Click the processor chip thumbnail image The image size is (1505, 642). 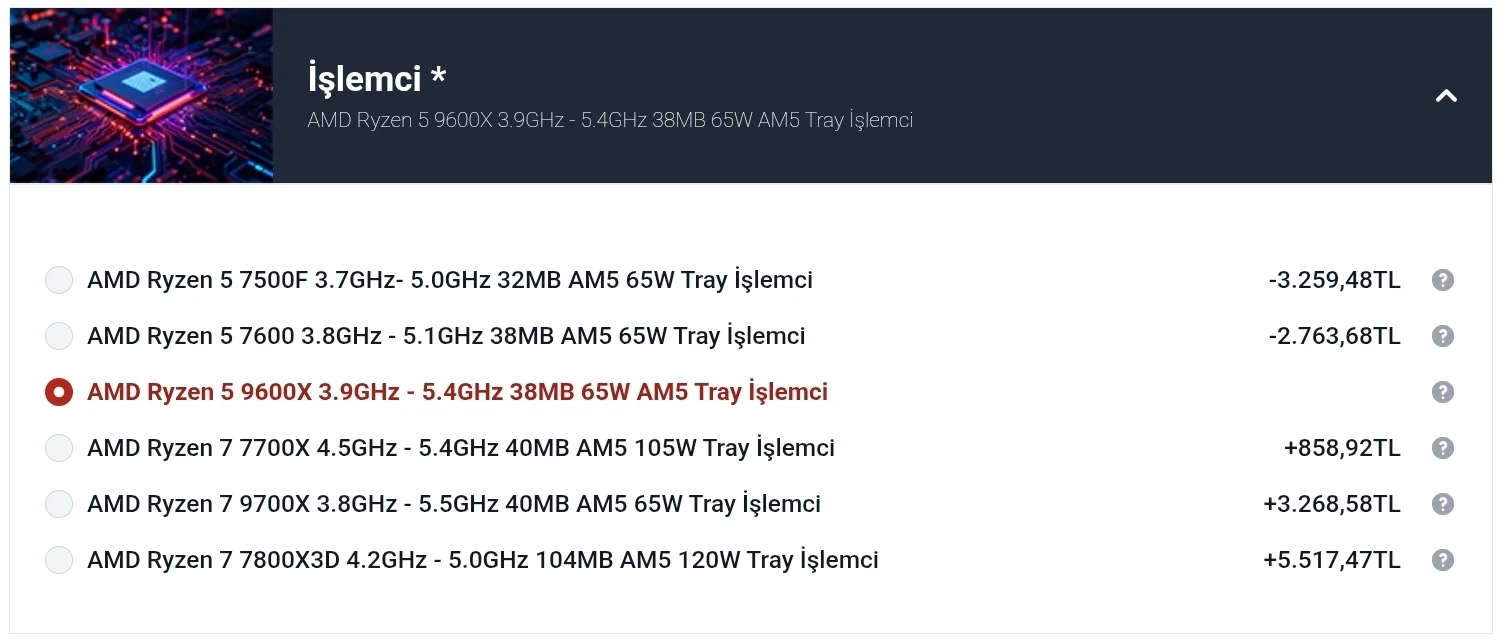[141, 96]
